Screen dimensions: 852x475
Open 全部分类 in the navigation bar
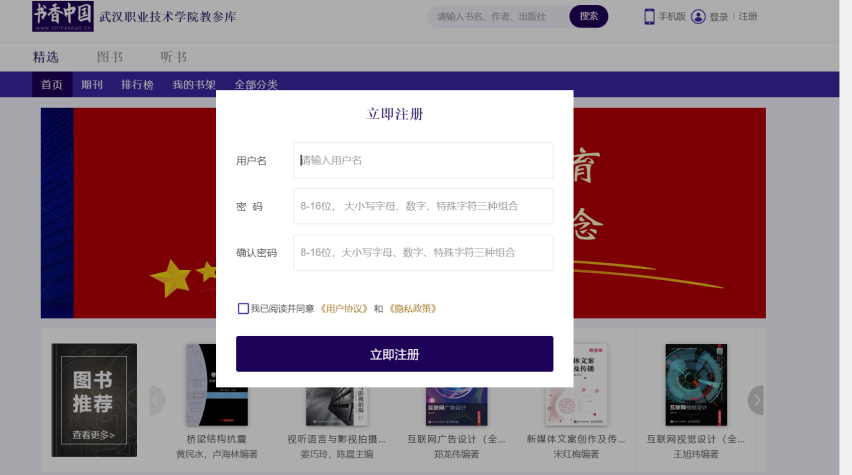pyautogui.click(x=256, y=84)
